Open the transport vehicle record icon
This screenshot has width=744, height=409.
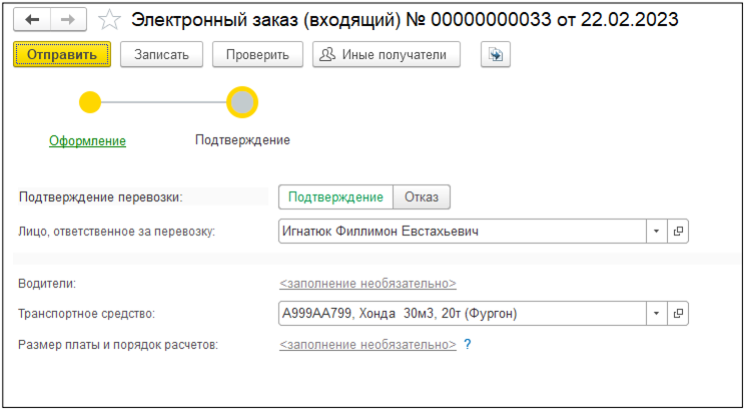[678, 314]
